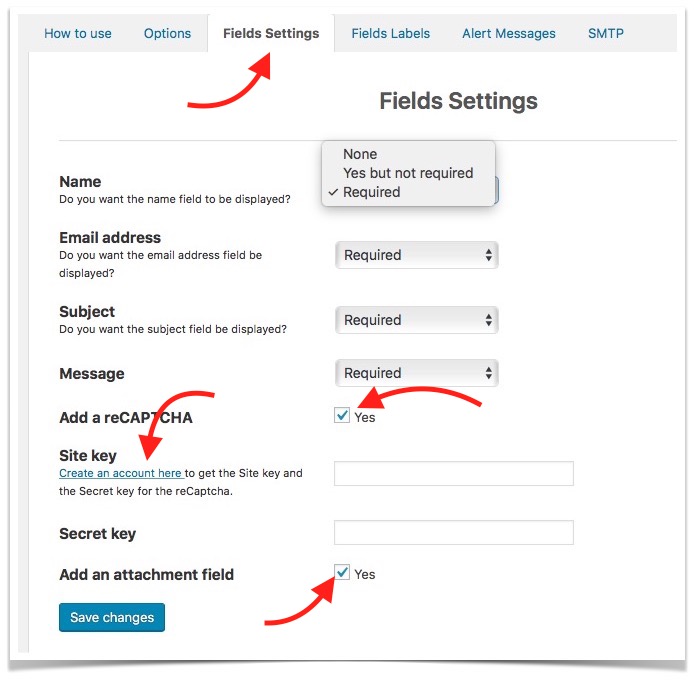Switch to the SMTP tab
Screen dimensions: 699x682
(605, 33)
